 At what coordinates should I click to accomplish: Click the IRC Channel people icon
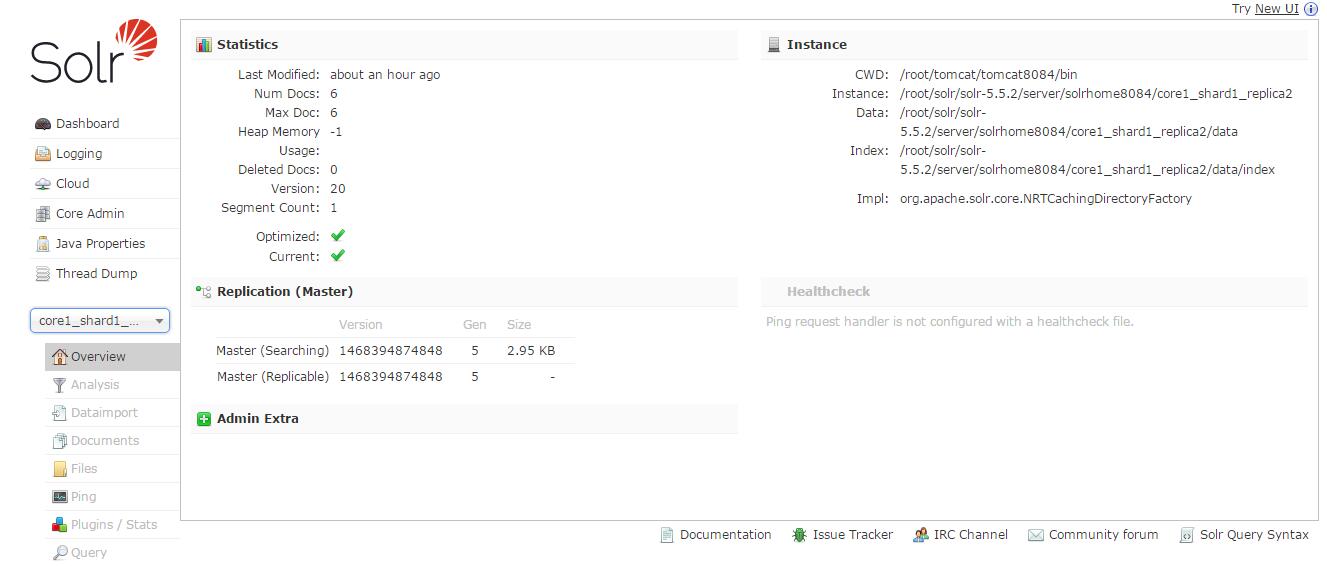(x=921, y=536)
